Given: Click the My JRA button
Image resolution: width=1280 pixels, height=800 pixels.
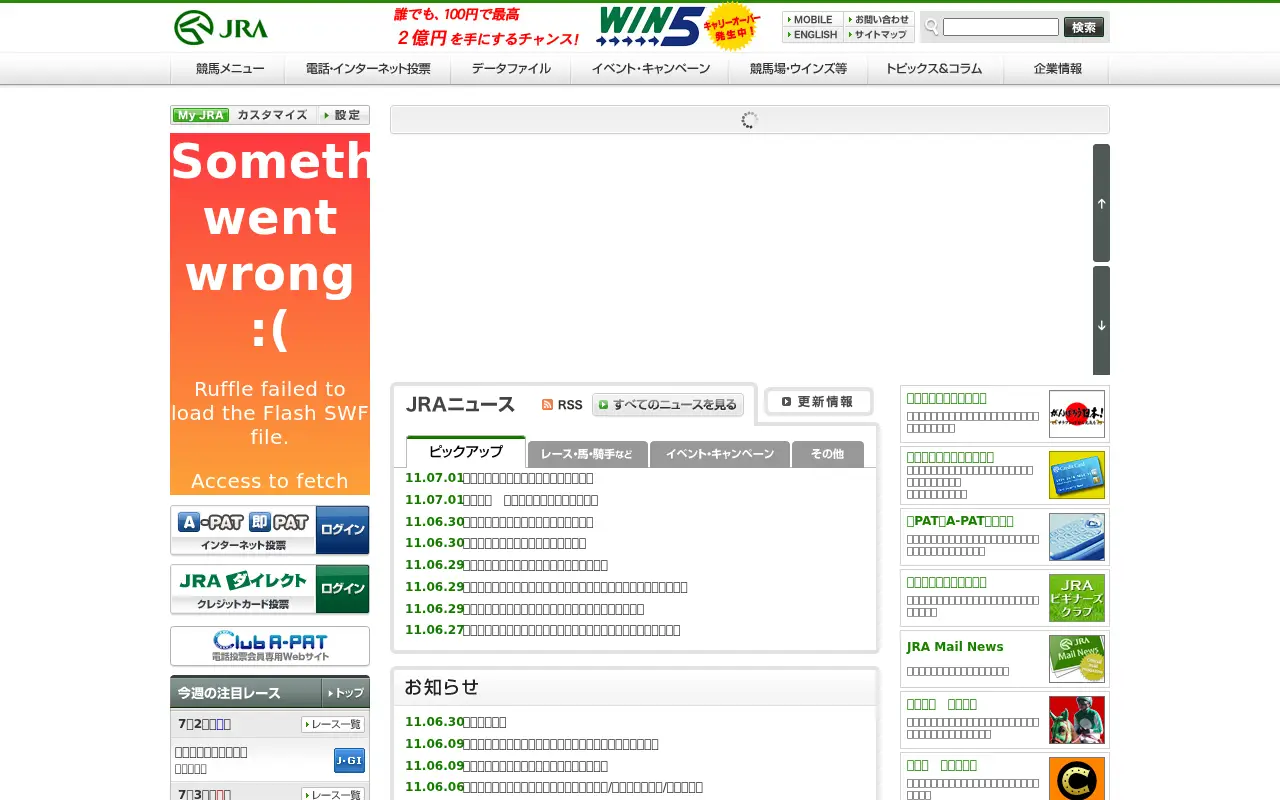Looking at the screenshot, I should coord(201,115).
